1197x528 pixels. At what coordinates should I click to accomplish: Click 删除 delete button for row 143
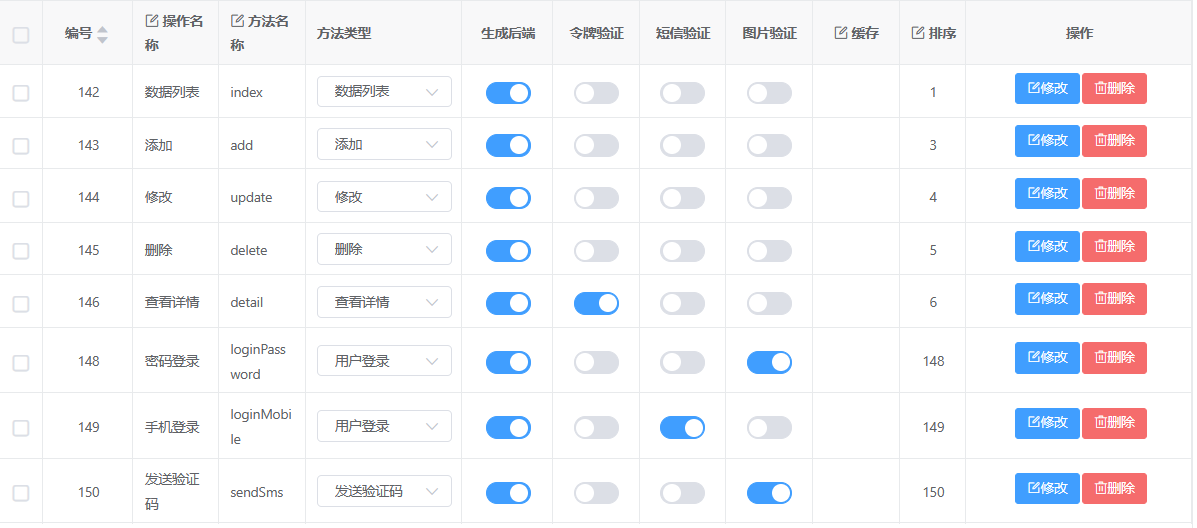(1114, 141)
